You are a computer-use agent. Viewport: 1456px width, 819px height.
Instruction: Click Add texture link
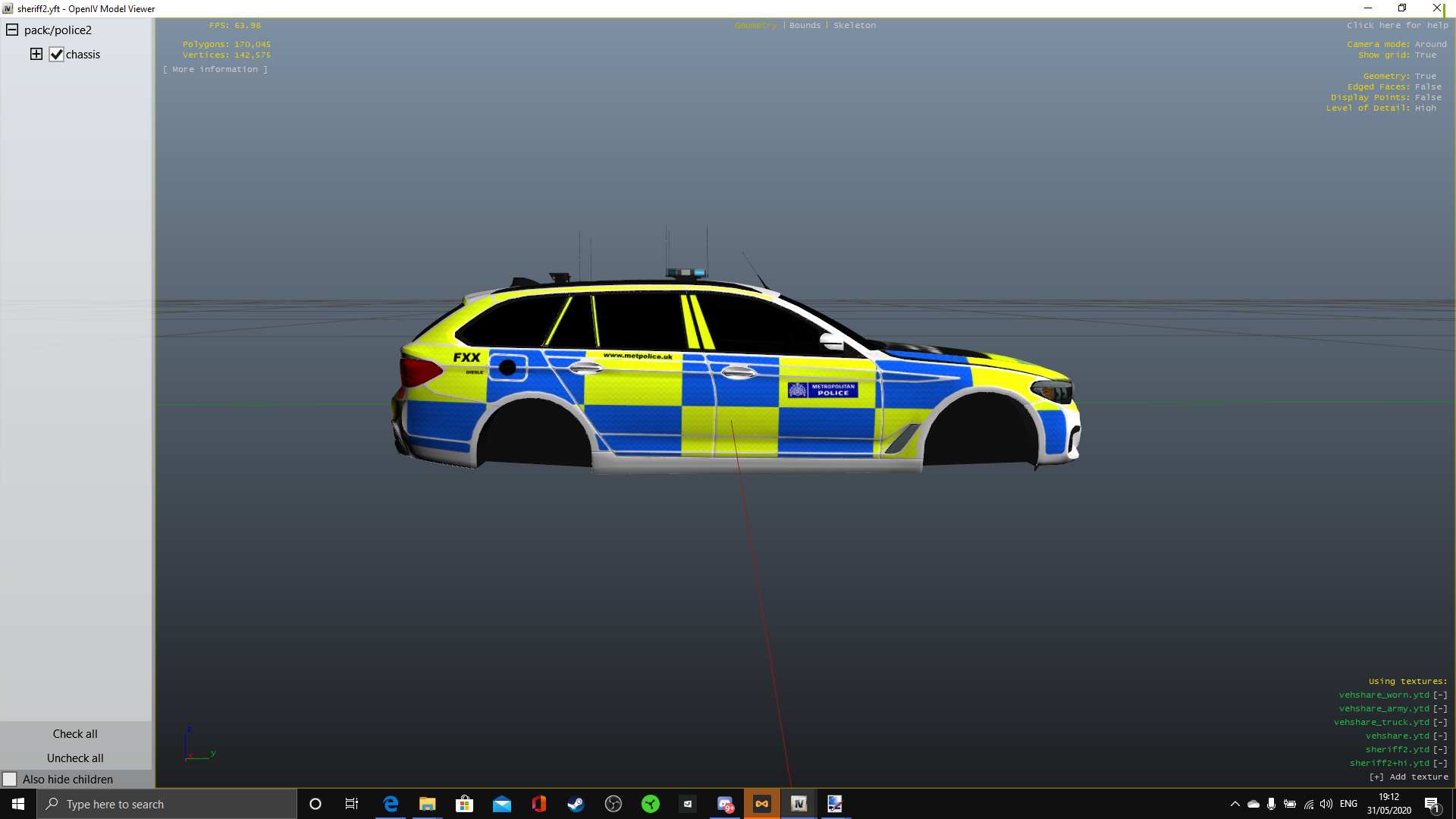1408,777
